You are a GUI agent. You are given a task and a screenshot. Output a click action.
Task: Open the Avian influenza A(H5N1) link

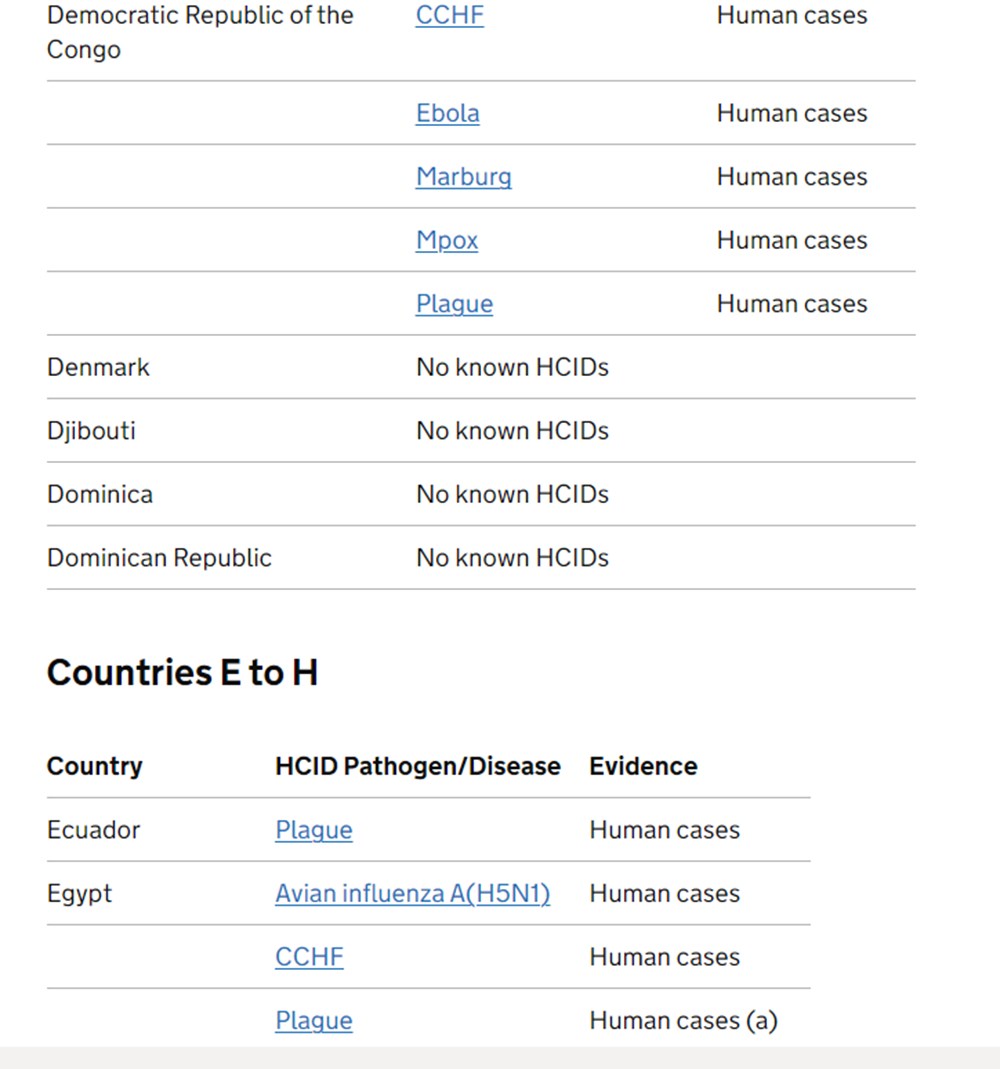point(412,894)
